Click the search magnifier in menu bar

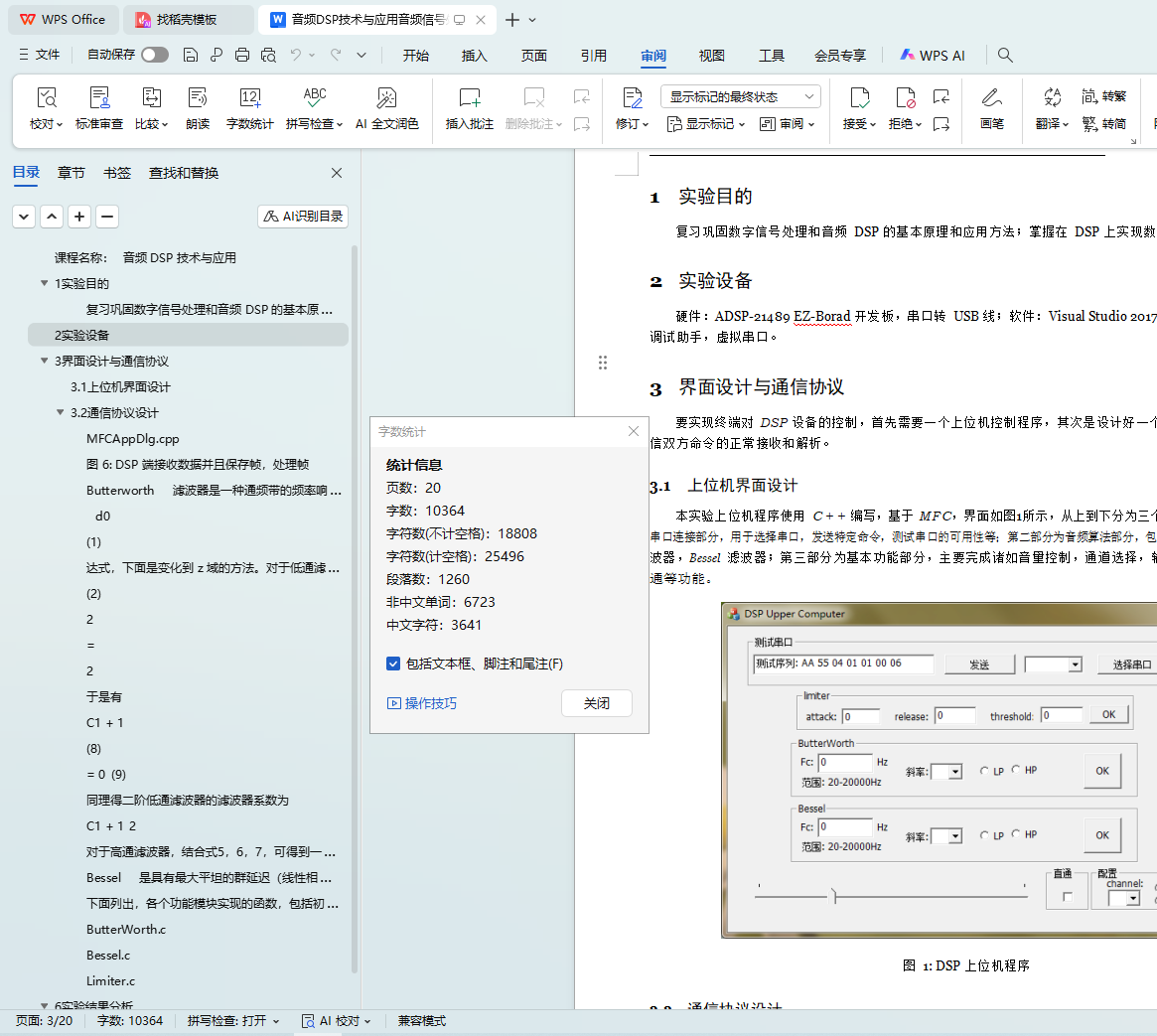click(1005, 56)
